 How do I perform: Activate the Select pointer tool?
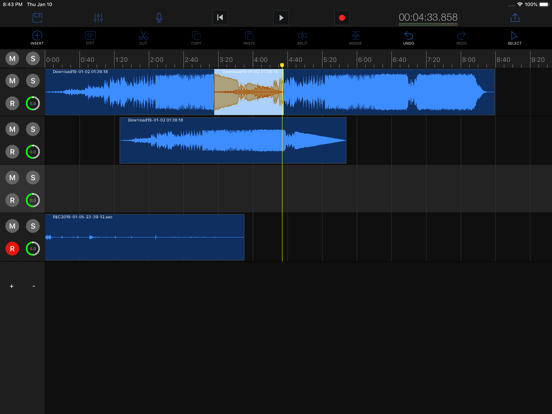click(514, 38)
